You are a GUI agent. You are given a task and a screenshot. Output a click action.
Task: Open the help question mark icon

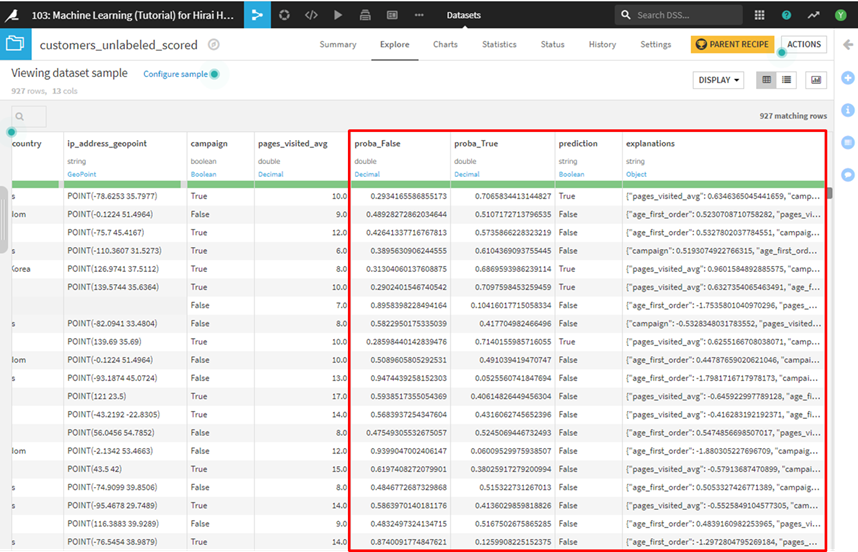pyautogui.click(x=786, y=15)
